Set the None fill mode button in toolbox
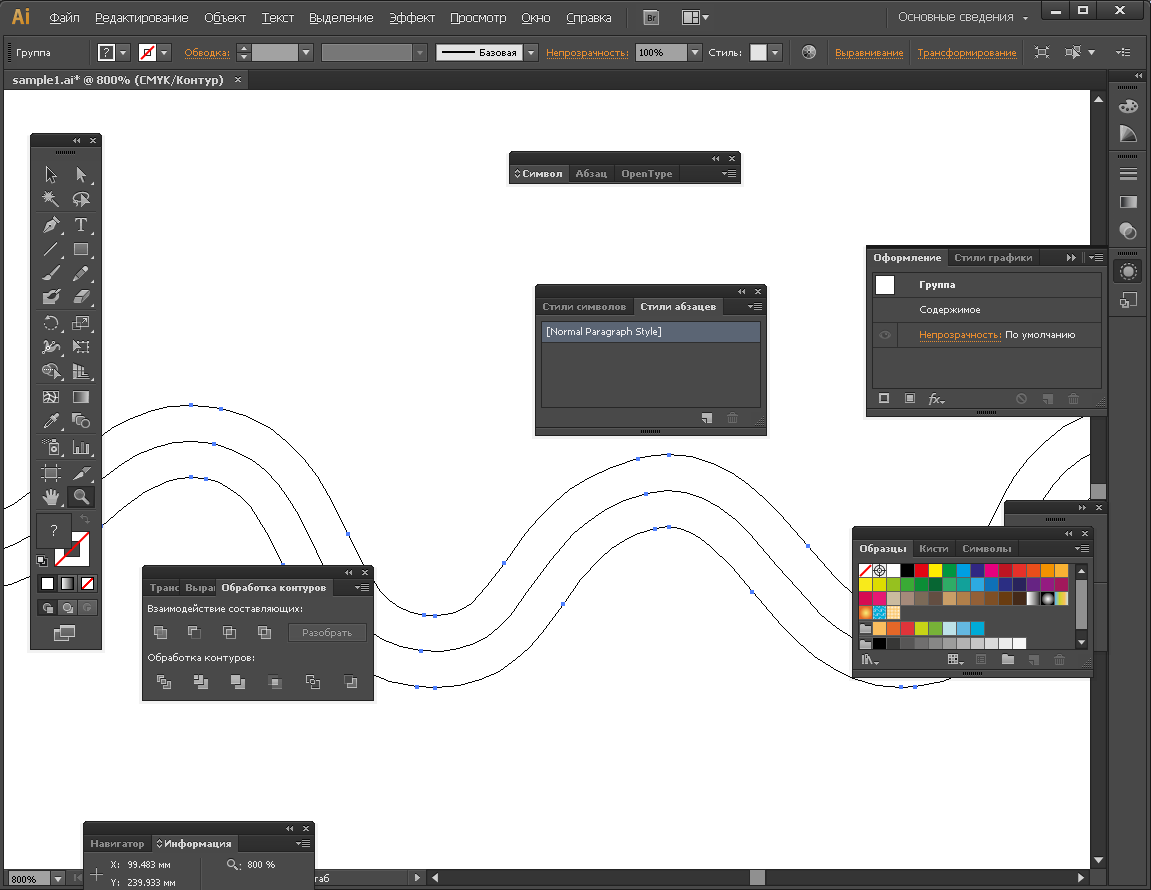This screenshot has width=1151, height=890. click(87, 584)
